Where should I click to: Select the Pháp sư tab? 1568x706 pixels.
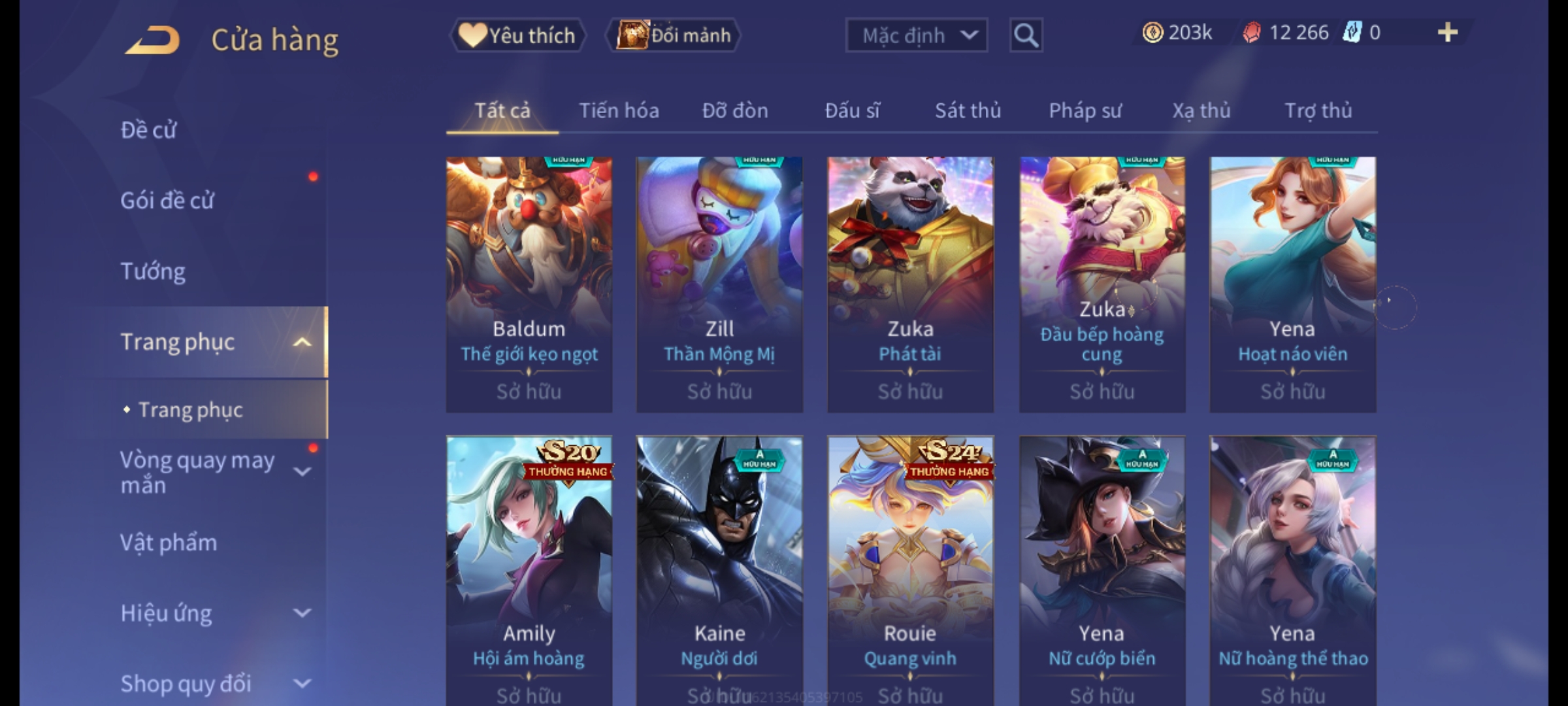[1085, 110]
